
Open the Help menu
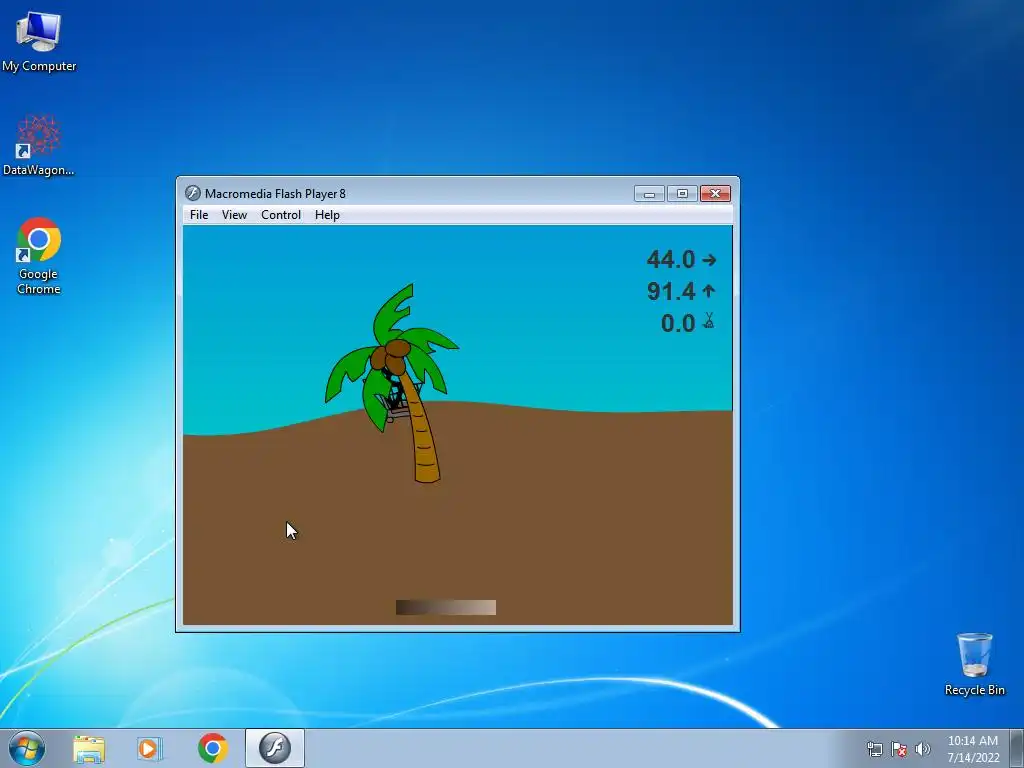(x=327, y=215)
